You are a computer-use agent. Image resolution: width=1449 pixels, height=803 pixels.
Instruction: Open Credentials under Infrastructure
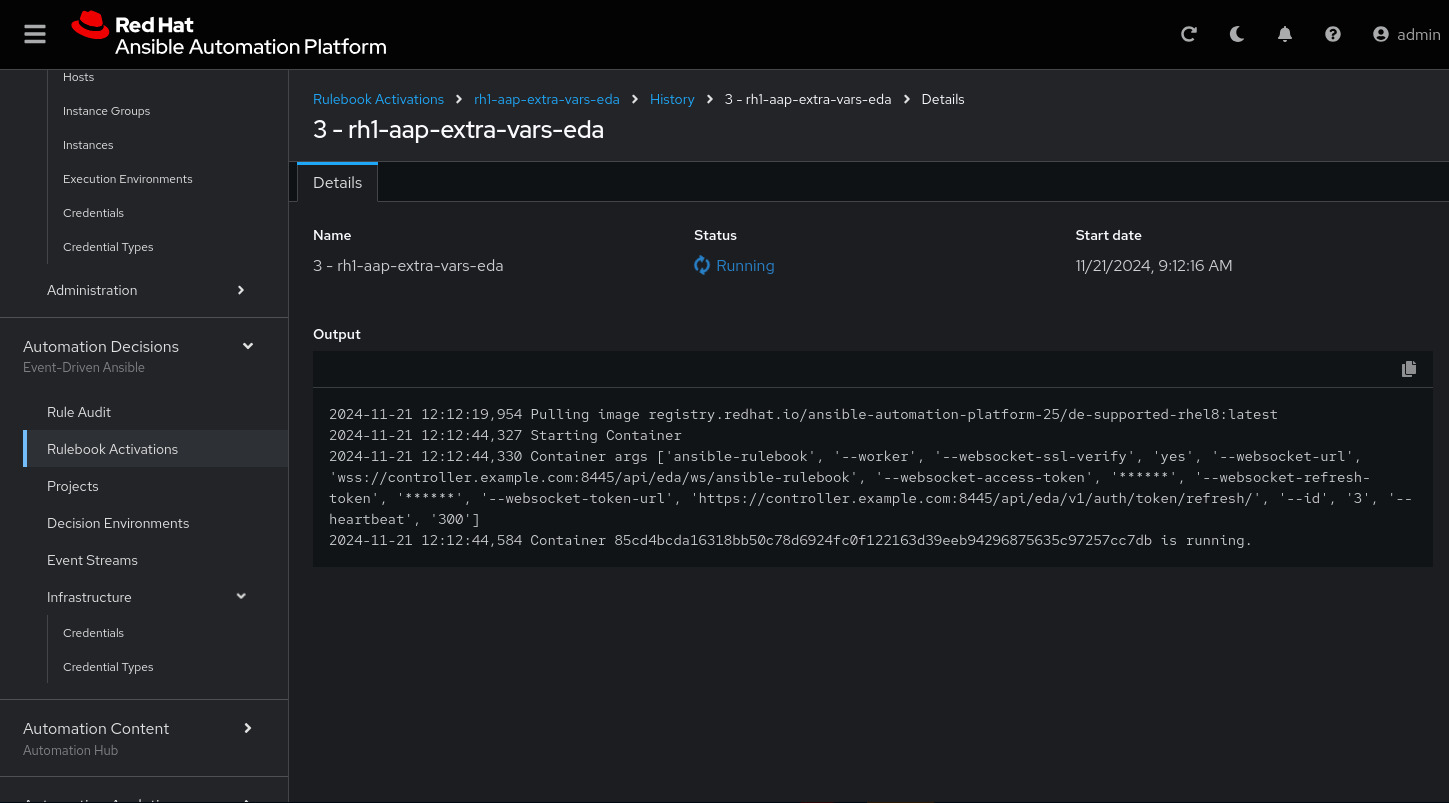click(93, 633)
